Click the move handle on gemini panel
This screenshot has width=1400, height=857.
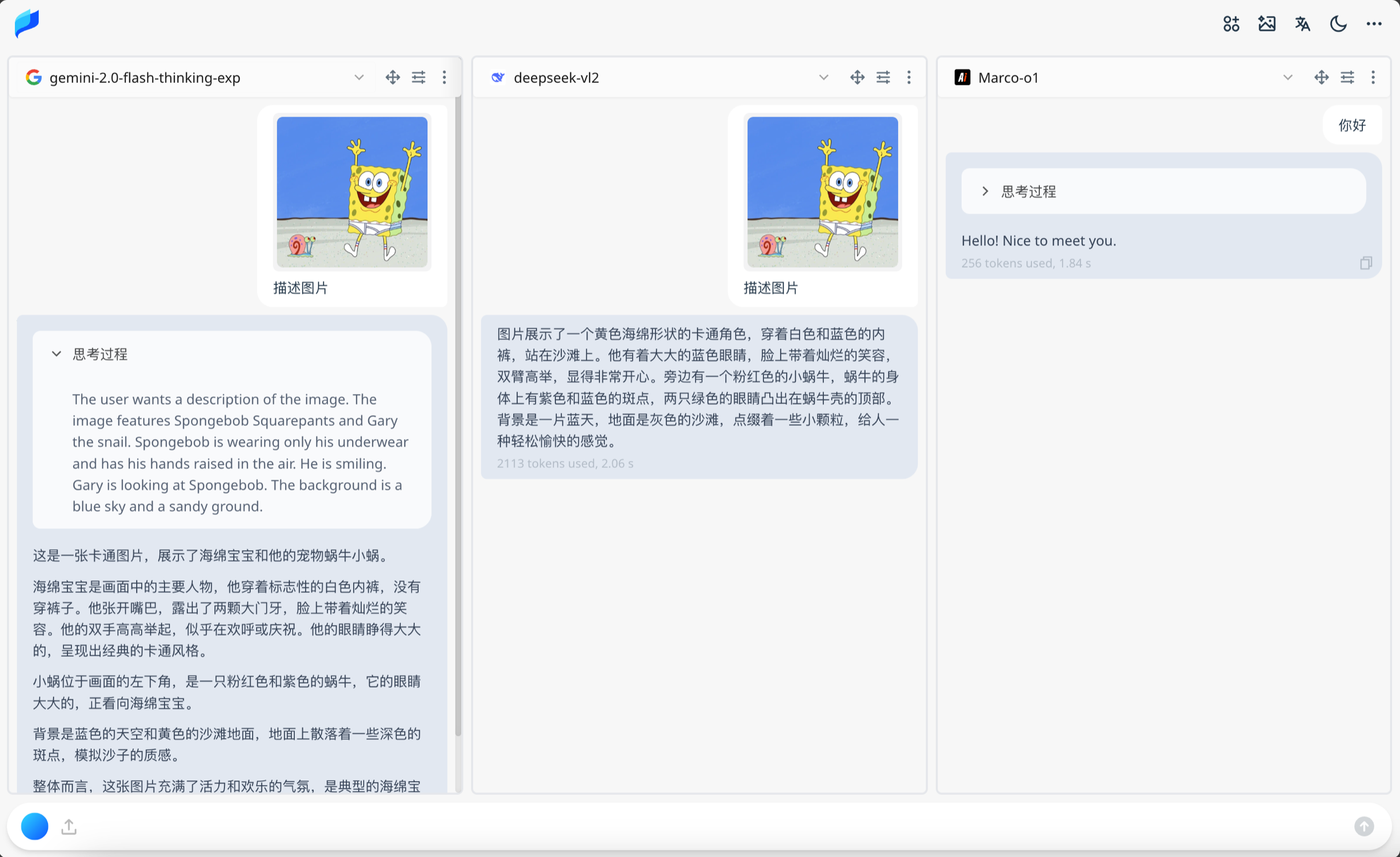click(393, 77)
